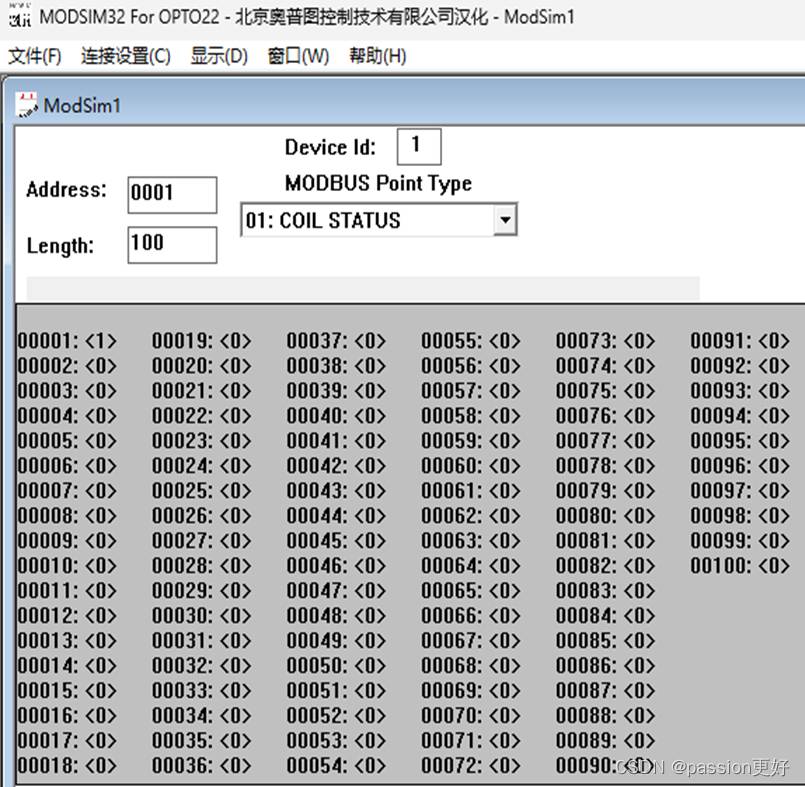Select coil entry 00081: <0>

[x=606, y=541]
